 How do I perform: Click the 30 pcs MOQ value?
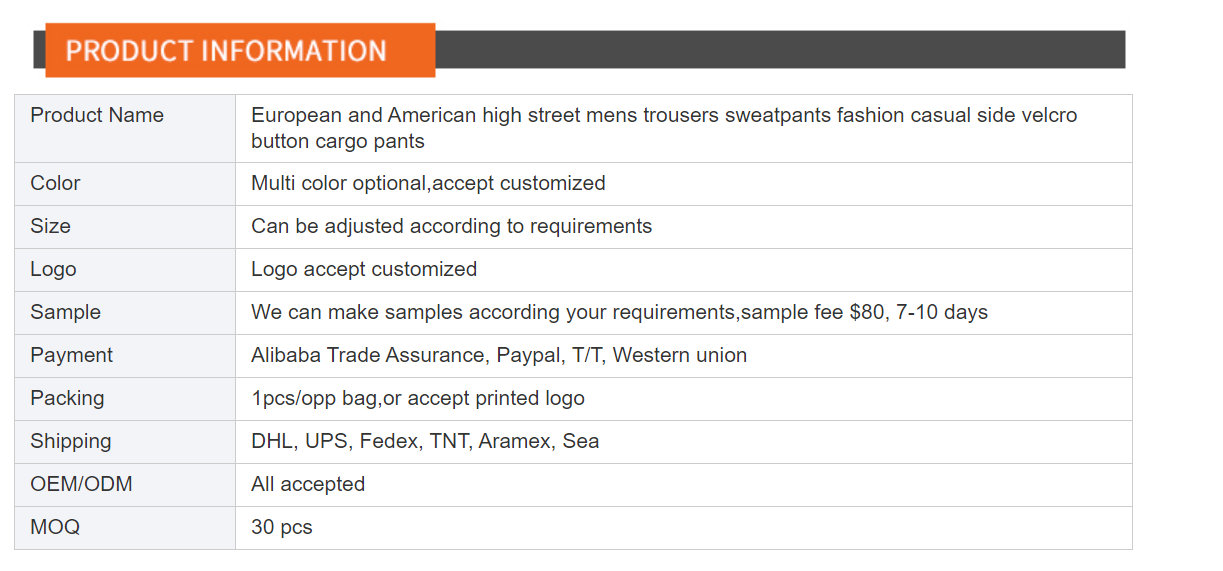282,527
